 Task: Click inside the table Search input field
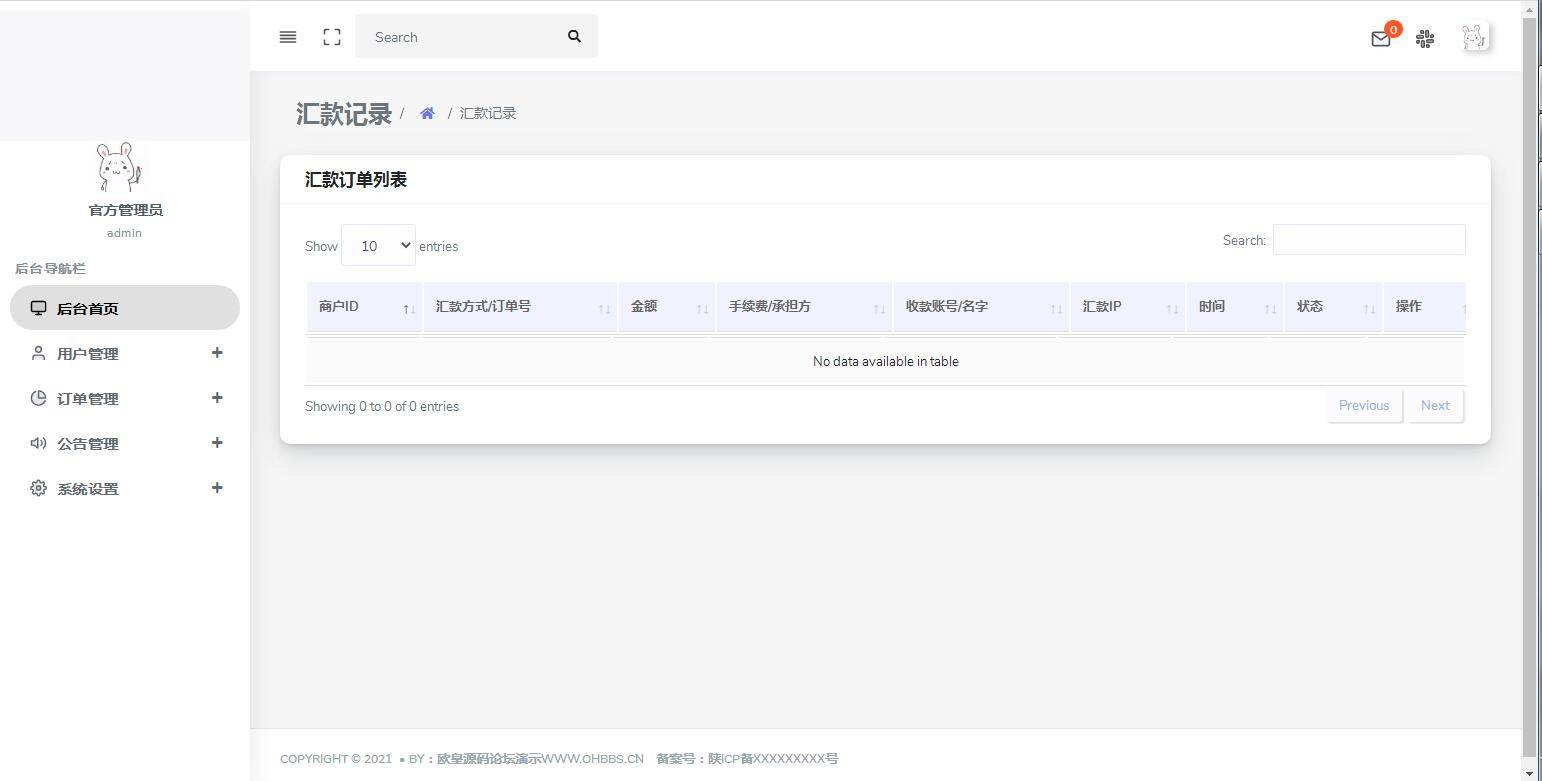1368,240
